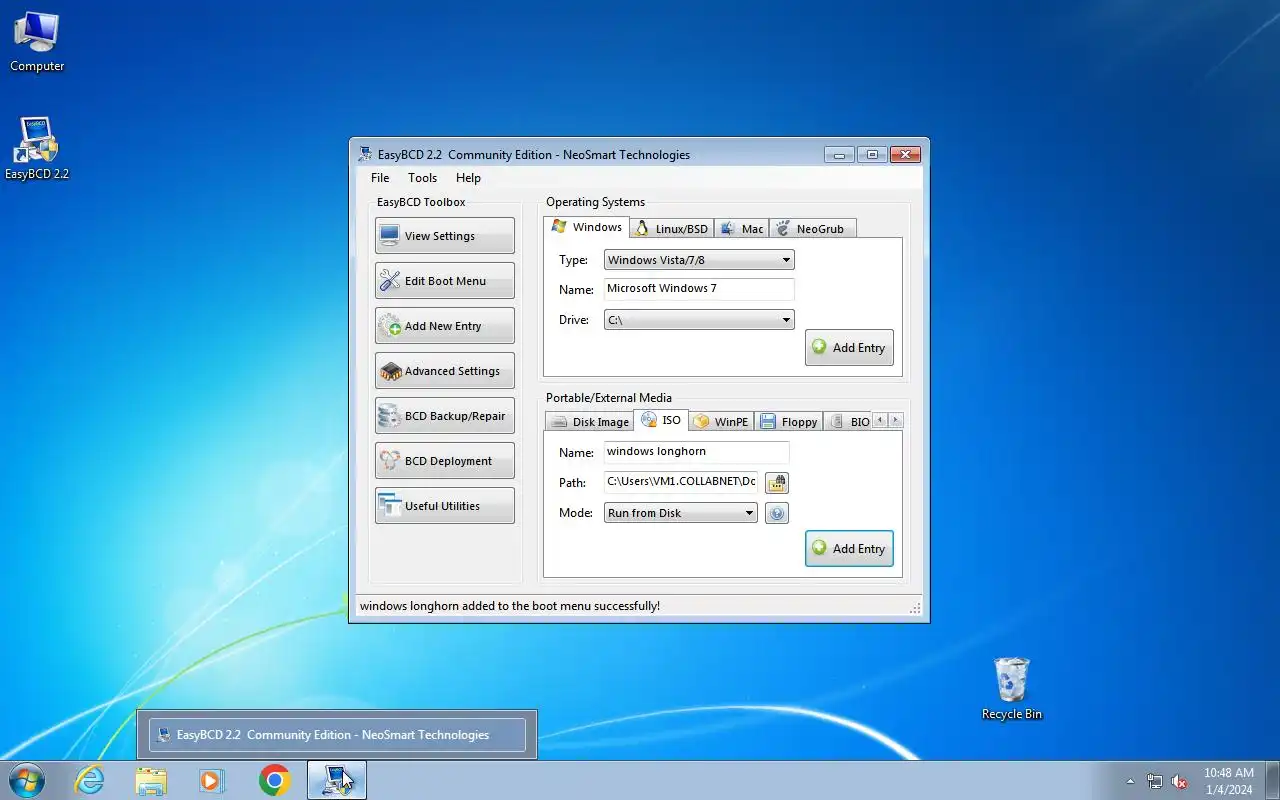Switch to the NeoGrub tab

pos(812,229)
